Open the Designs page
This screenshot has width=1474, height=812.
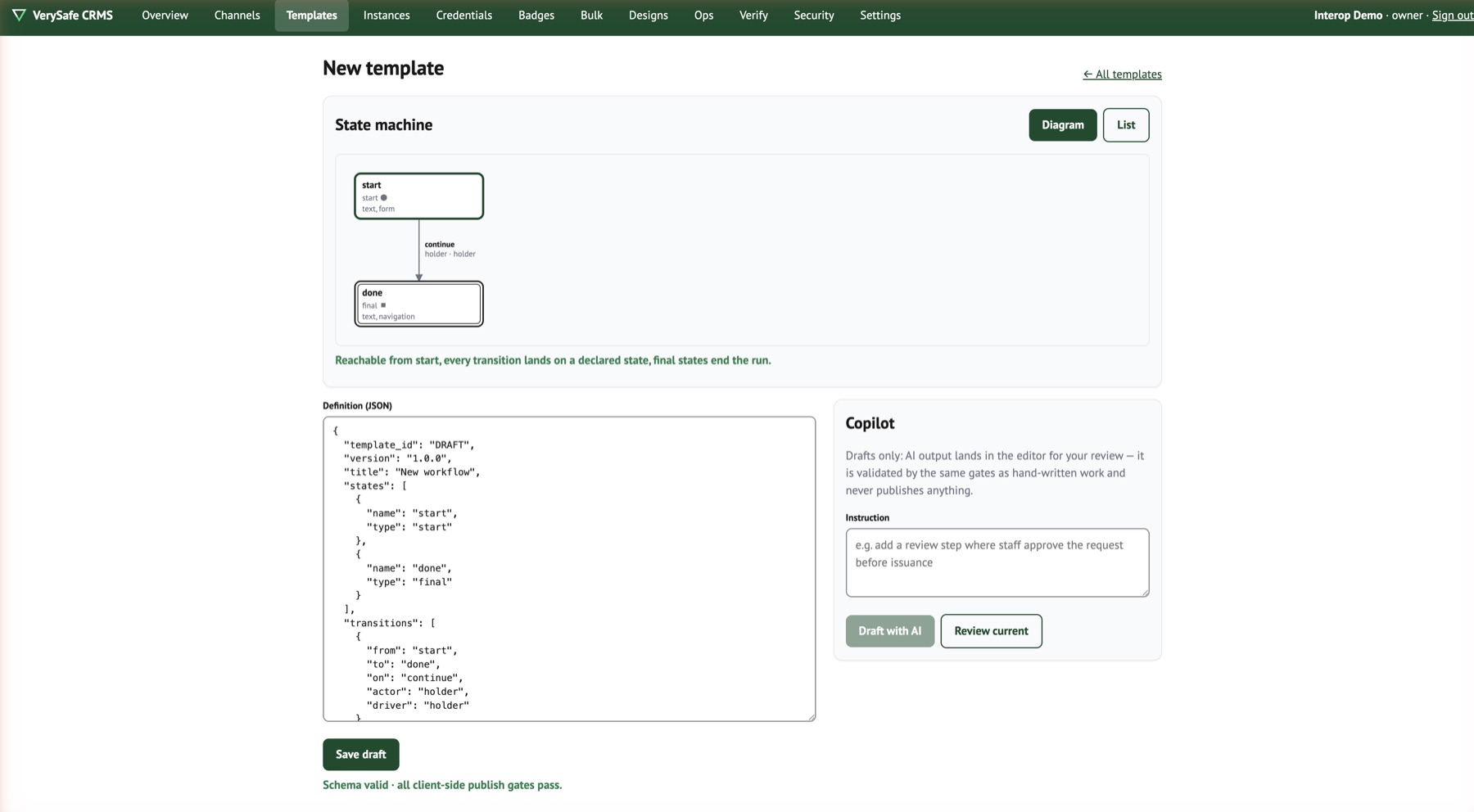pos(648,15)
